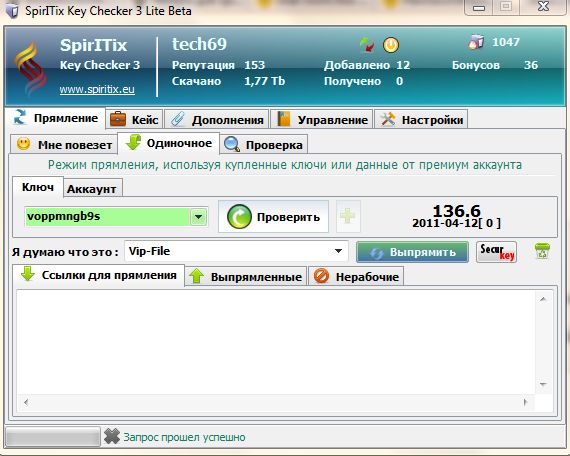This screenshot has width=570, height=456.
Task: Switch to the Управление tab
Action: click(x=322, y=119)
